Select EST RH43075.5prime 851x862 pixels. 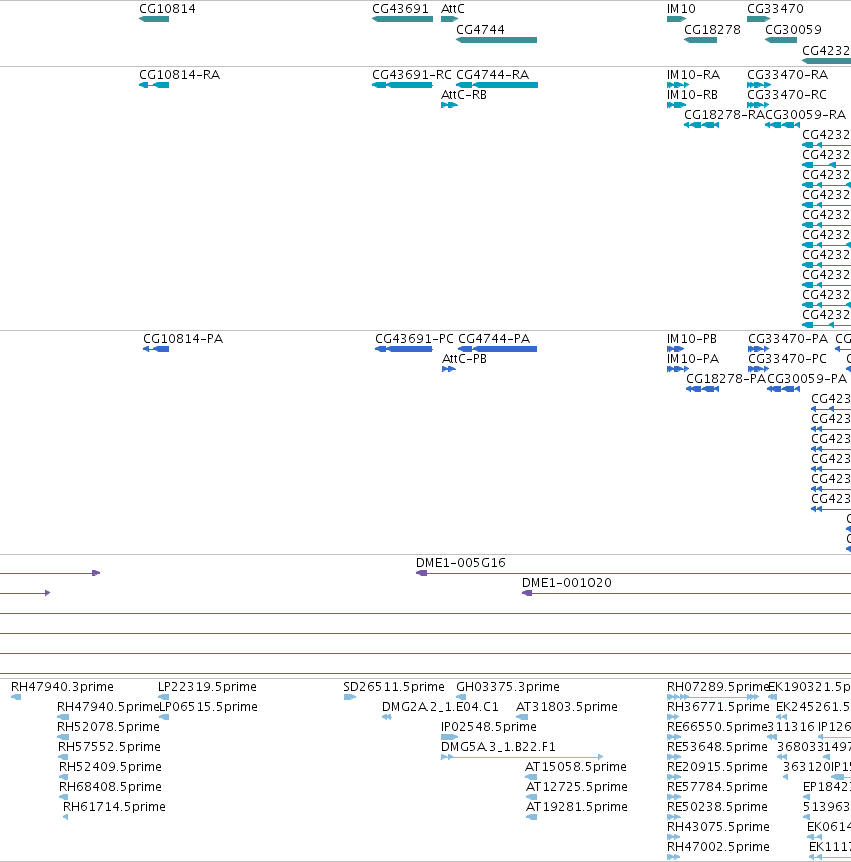pos(673,837)
